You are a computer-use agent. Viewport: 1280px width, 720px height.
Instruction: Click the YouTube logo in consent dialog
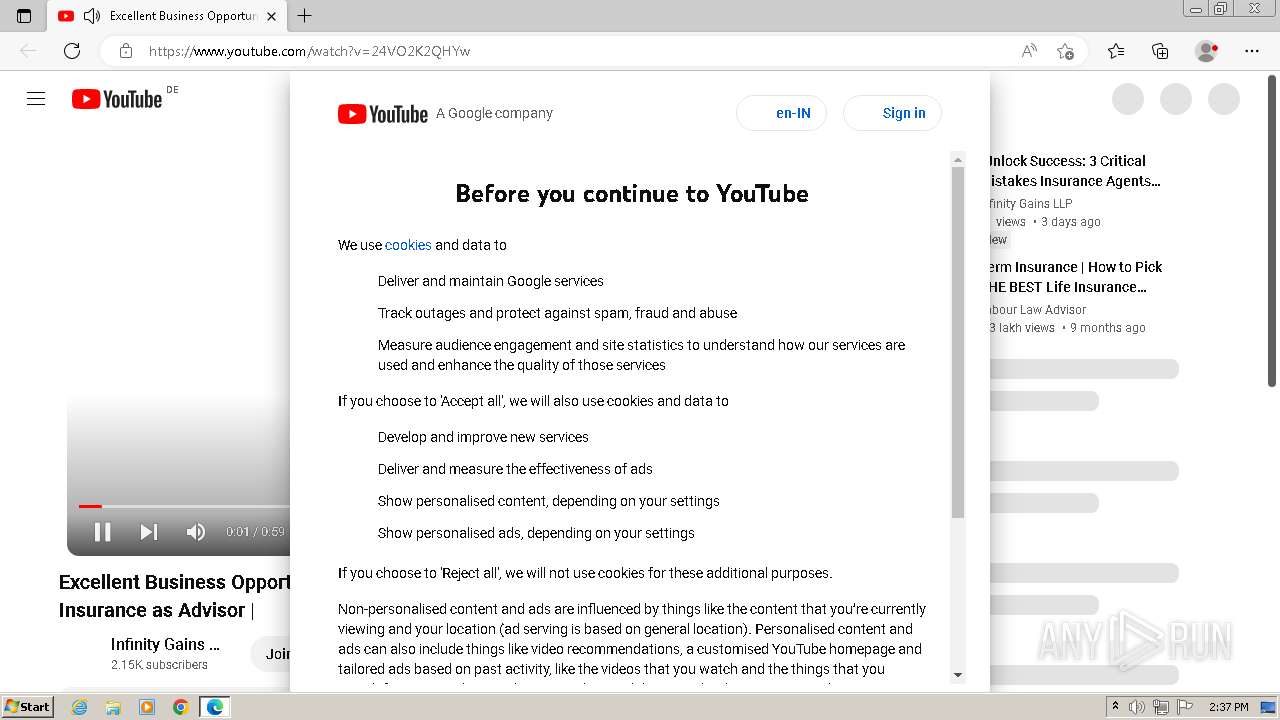click(x=383, y=114)
